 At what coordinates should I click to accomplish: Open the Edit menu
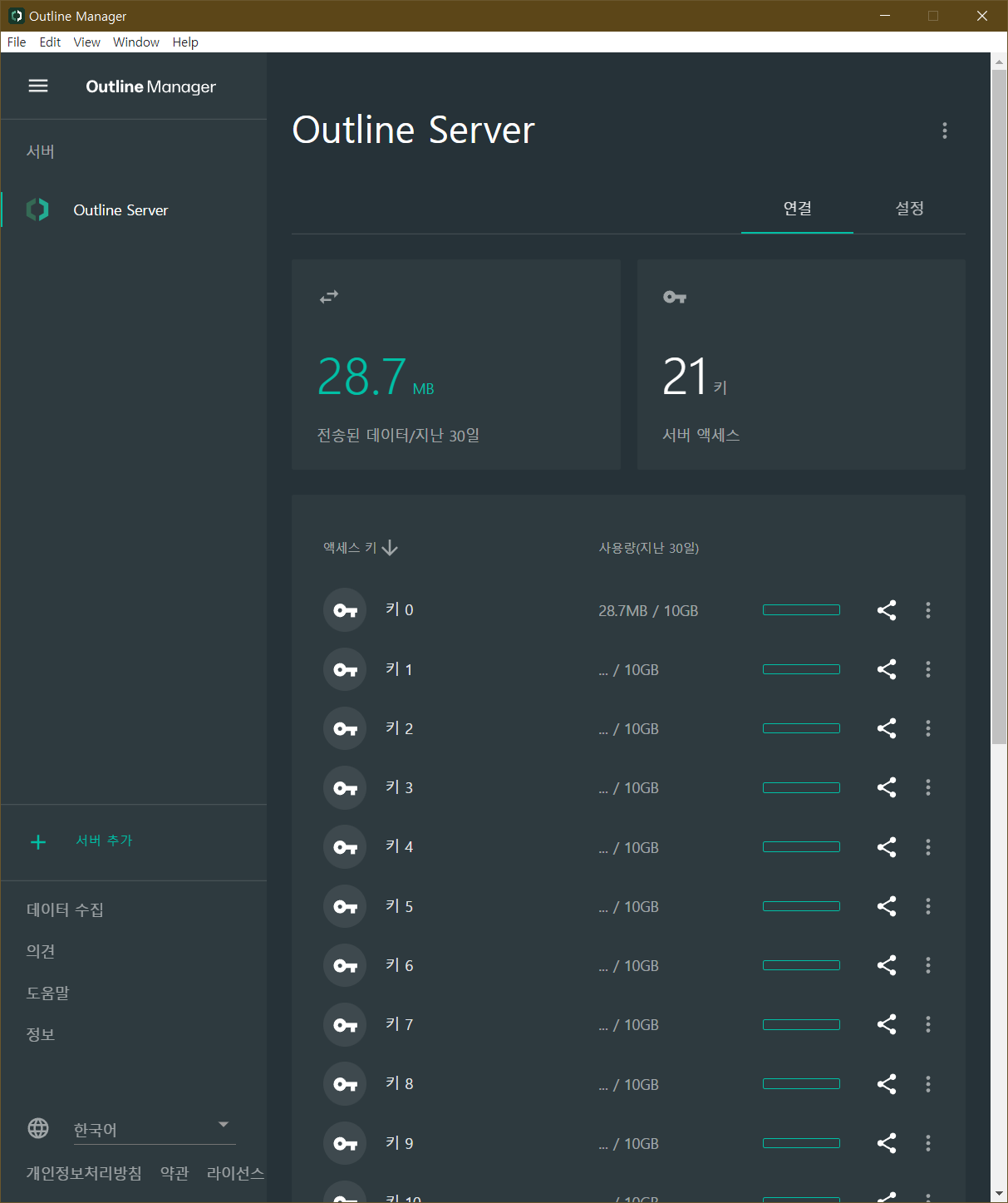[x=50, y=42]
